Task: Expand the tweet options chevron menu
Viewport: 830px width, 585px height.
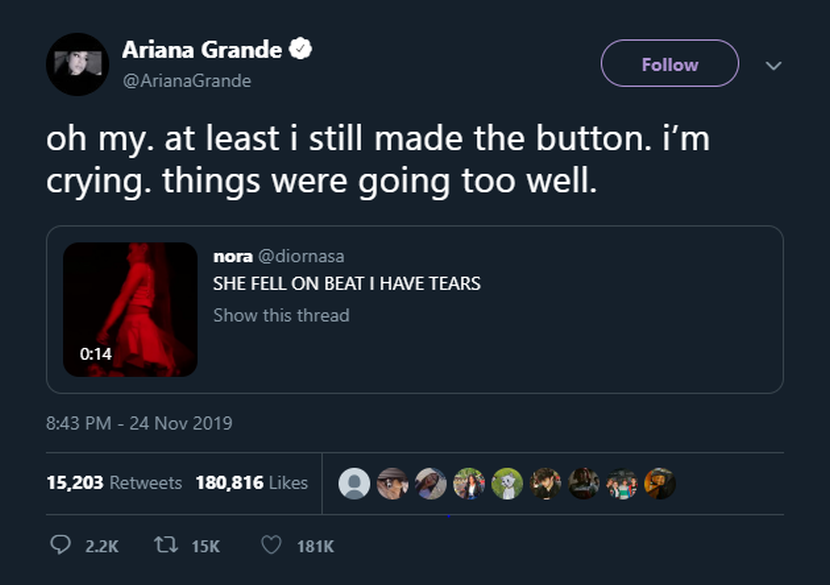Action: [771, 65]
